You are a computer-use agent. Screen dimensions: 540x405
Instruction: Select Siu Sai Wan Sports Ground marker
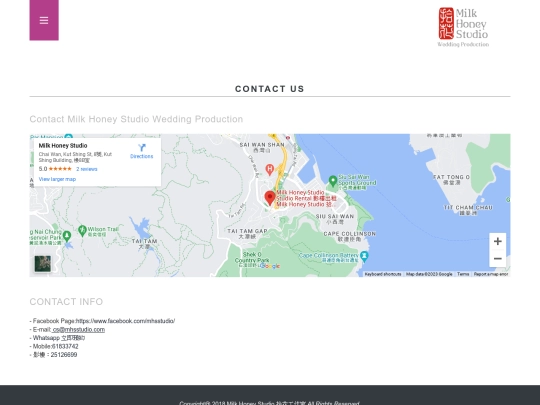click(333, 180)
